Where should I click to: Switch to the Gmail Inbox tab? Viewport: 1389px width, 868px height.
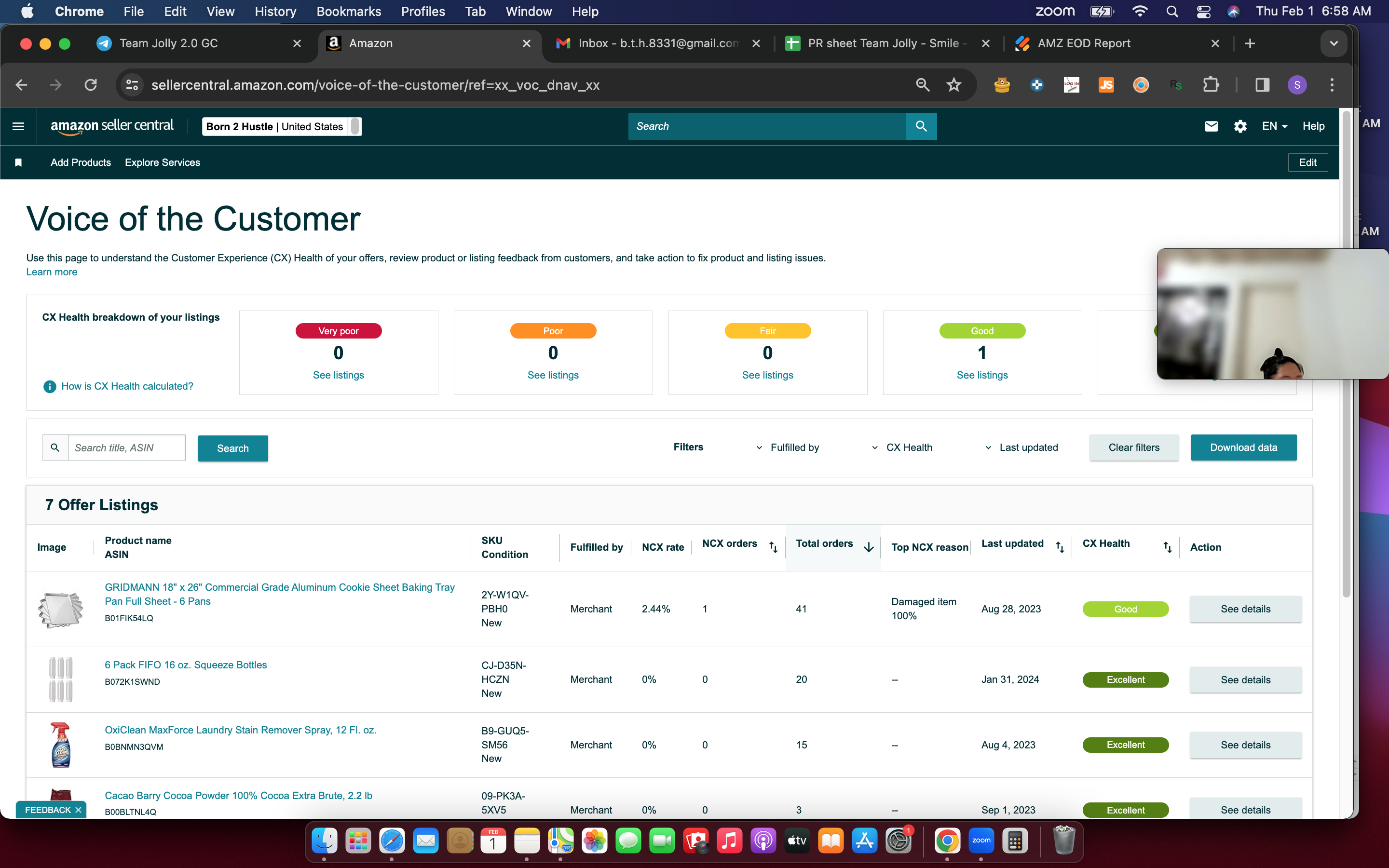(658, 43)
